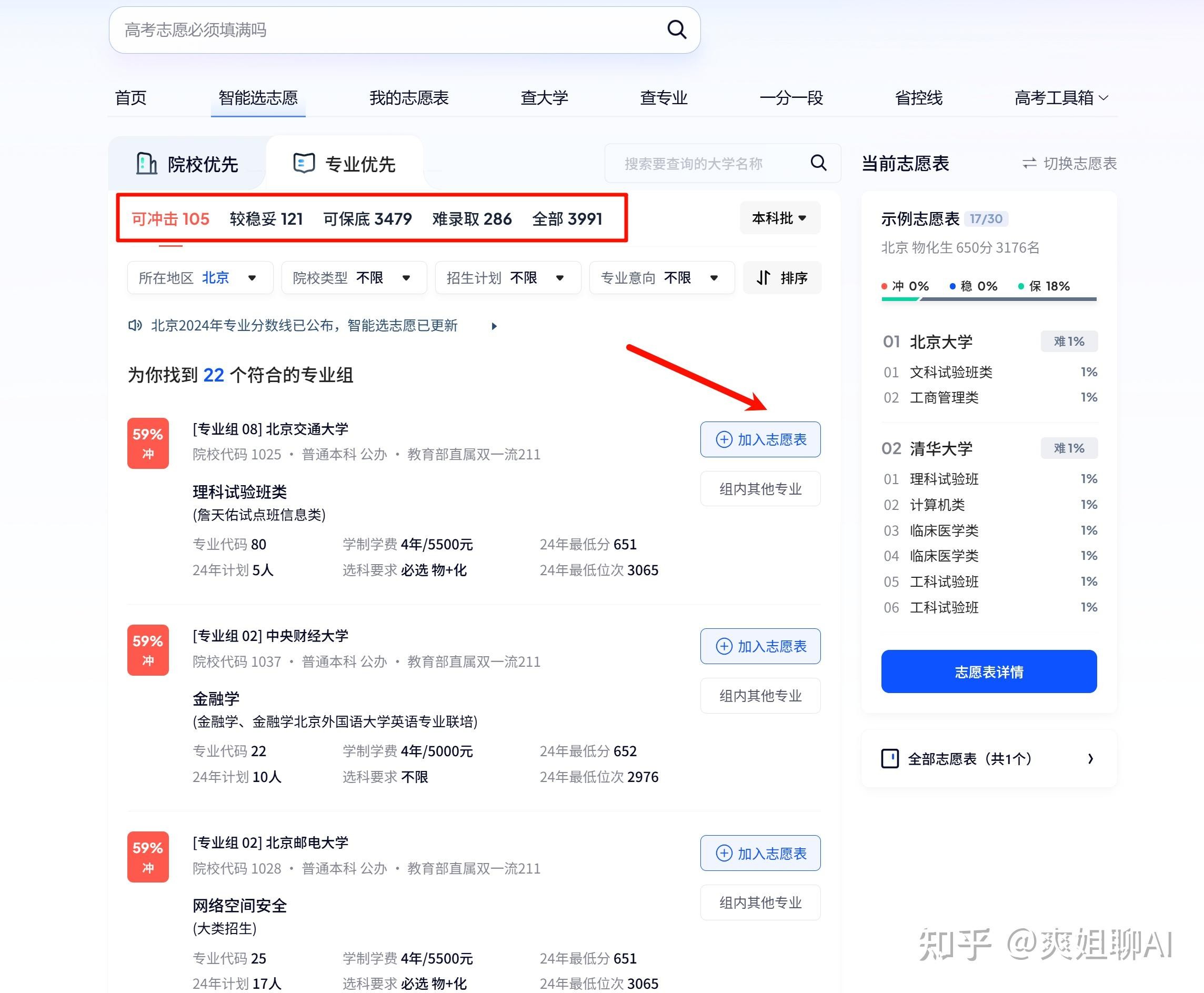Image resolution: width=1204 pixels, height=993 pixels.
Task: Click the 排序 sort icon
Action: (764, 278)
